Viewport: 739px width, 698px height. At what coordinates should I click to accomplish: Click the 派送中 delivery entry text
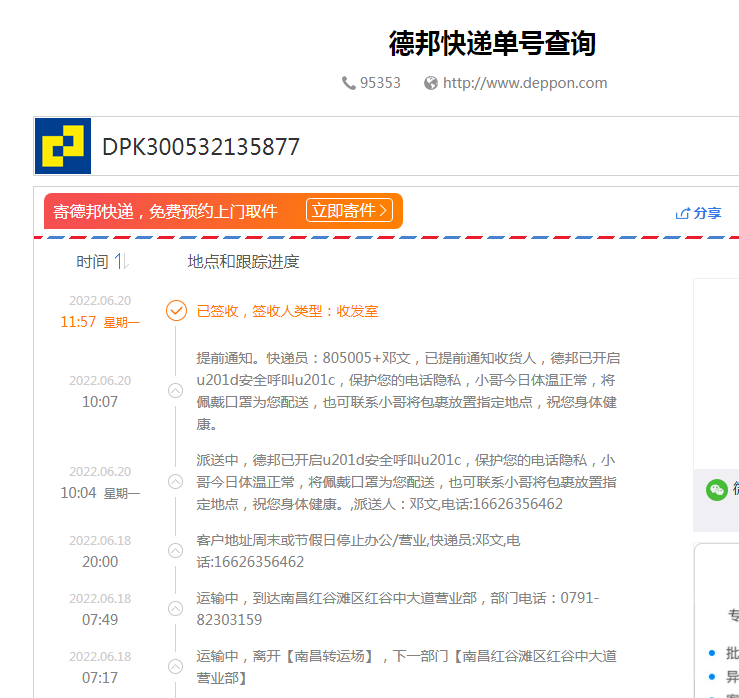(x=407, y=482)
